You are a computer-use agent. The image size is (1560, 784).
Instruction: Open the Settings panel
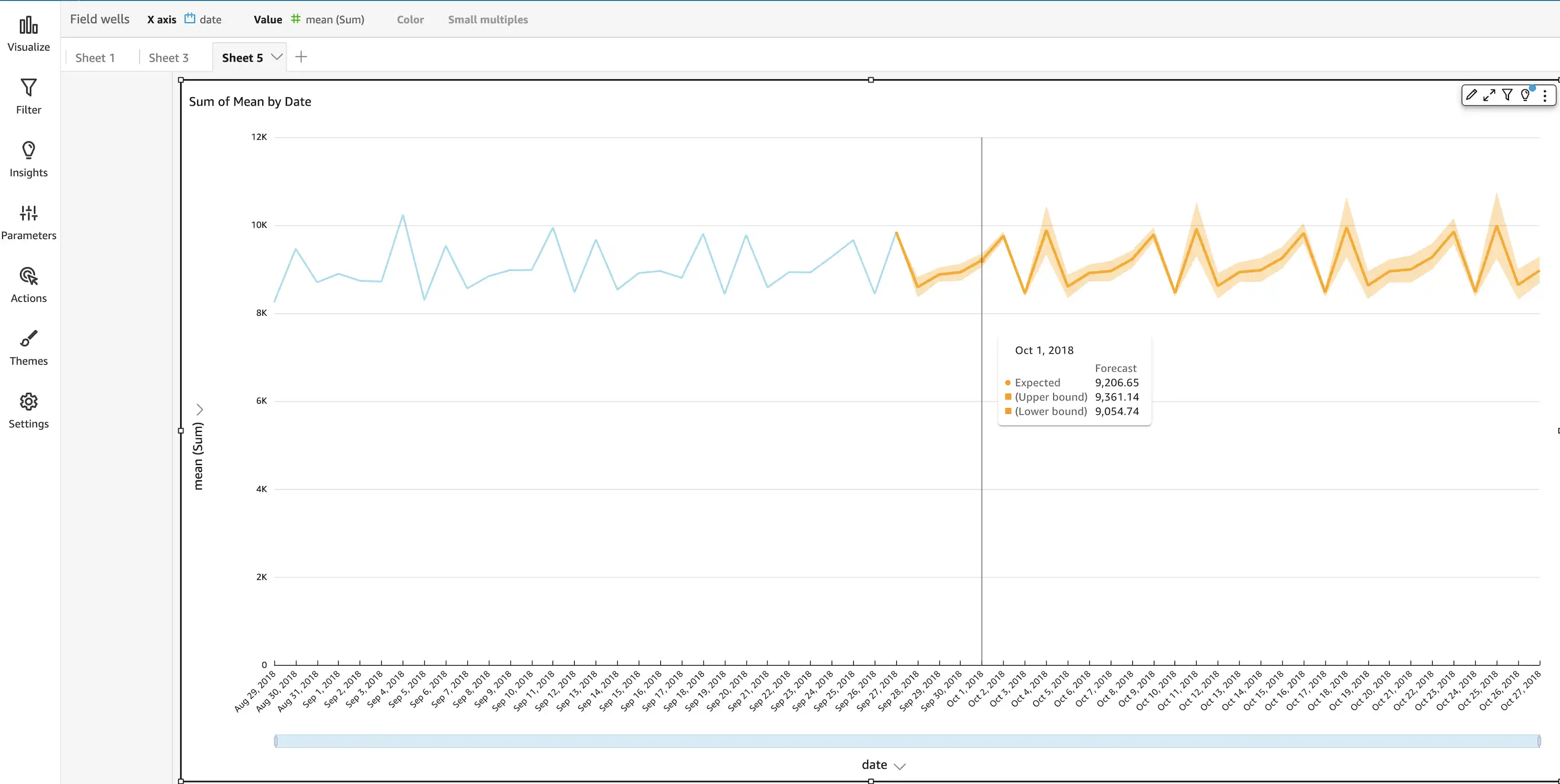[x=28, y=411]
